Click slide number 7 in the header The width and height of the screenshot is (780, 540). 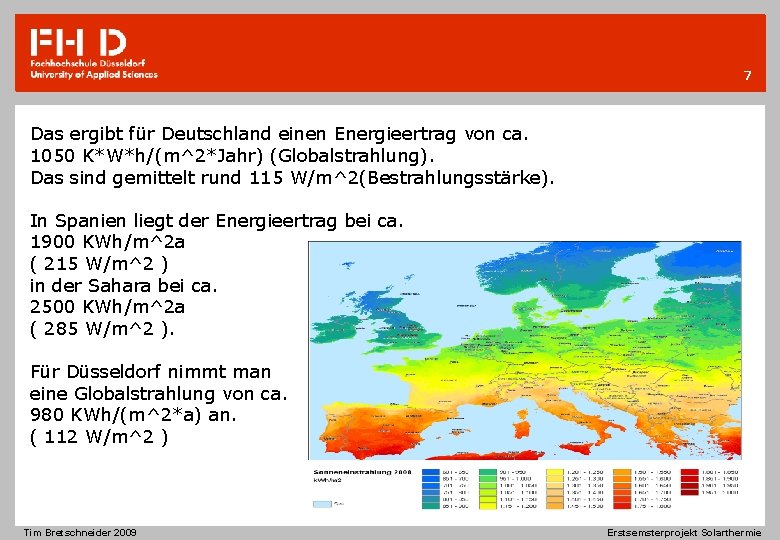point(747,76)
